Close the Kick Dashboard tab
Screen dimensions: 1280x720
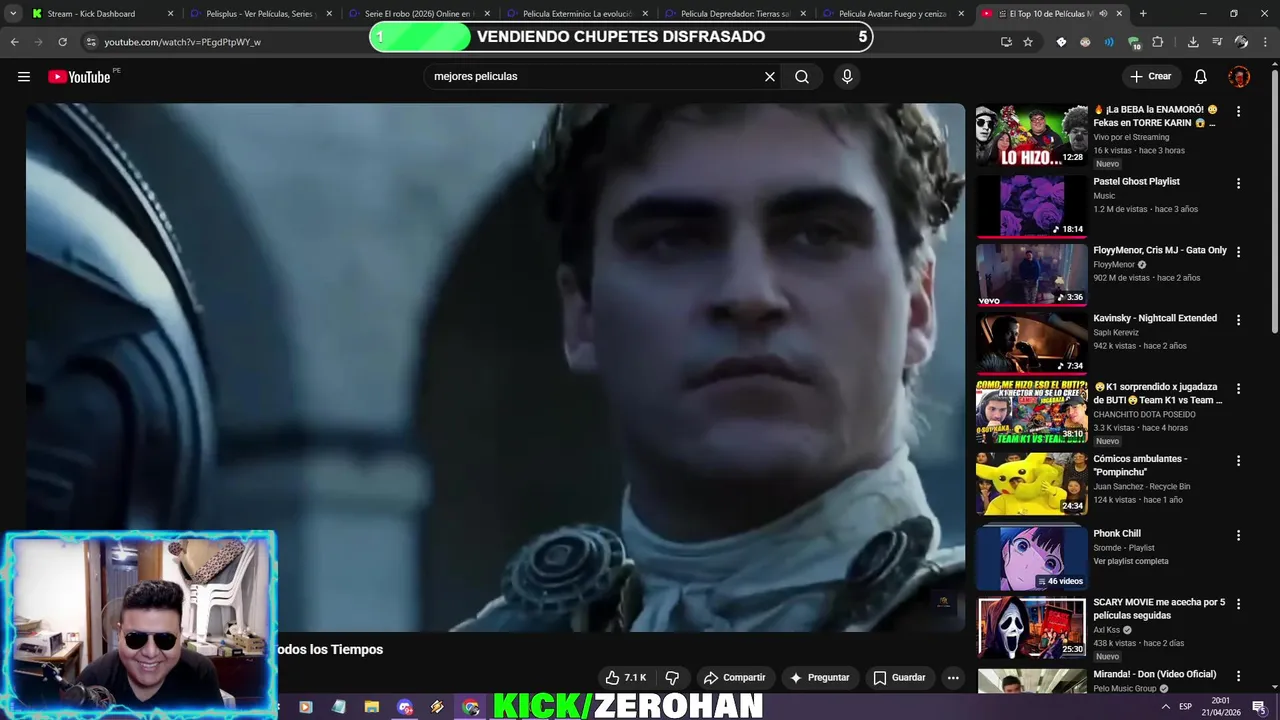(x=170, y=14)
